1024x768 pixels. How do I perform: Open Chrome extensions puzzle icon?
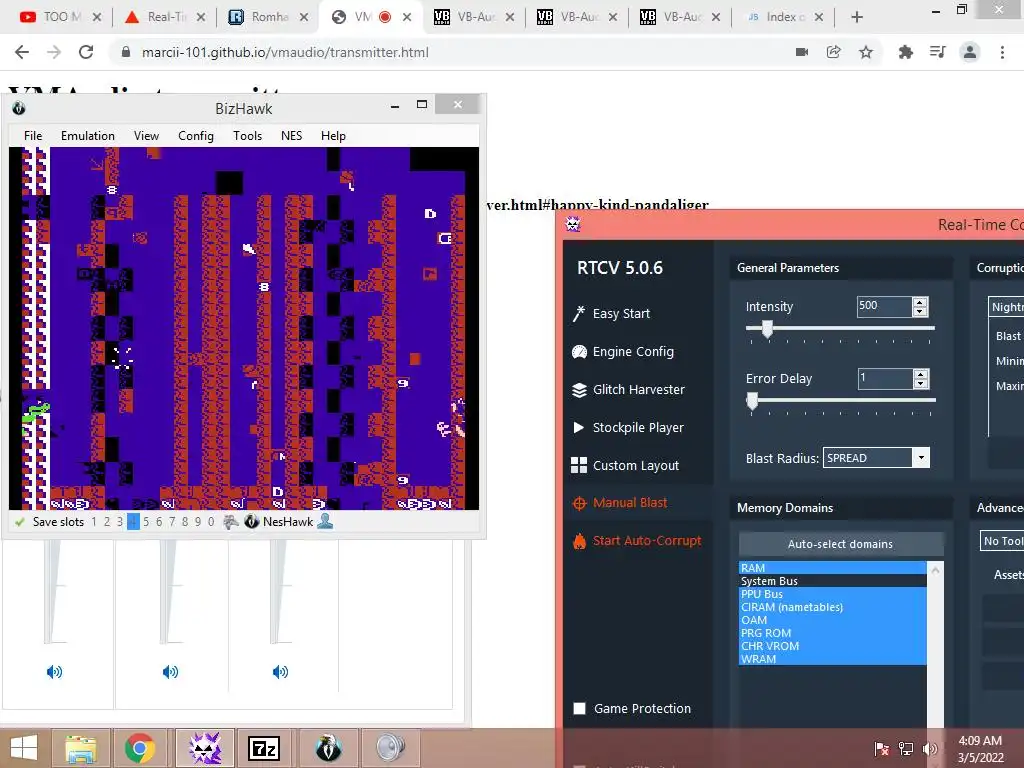pyautogui.click(x=905, y=52)
